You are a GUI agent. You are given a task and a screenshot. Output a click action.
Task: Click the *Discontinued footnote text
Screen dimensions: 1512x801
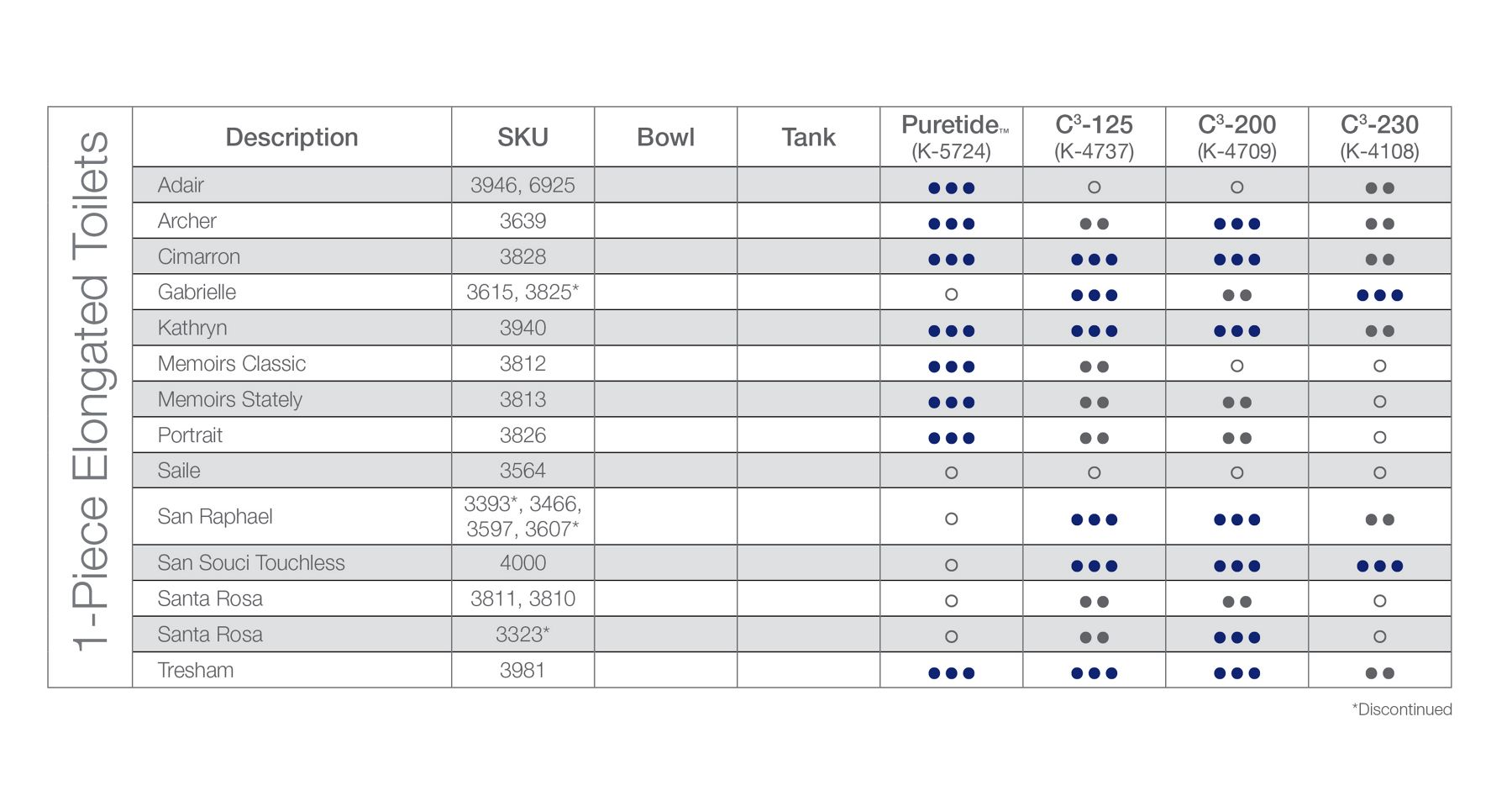[x=1401, y=709]
